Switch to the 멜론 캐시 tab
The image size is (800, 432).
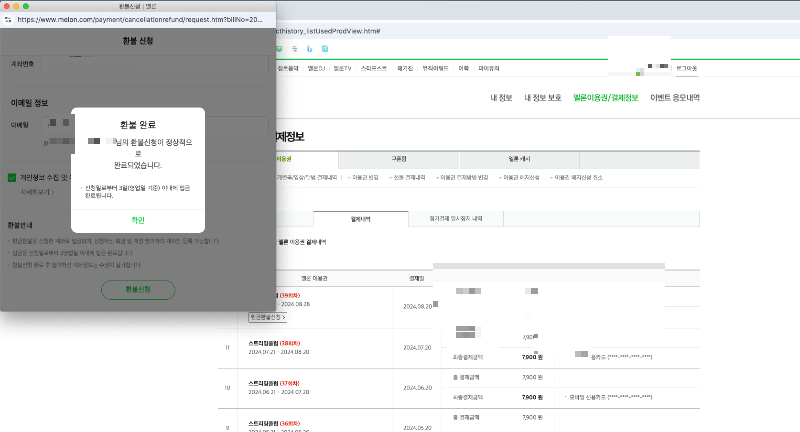coord(519,159)
